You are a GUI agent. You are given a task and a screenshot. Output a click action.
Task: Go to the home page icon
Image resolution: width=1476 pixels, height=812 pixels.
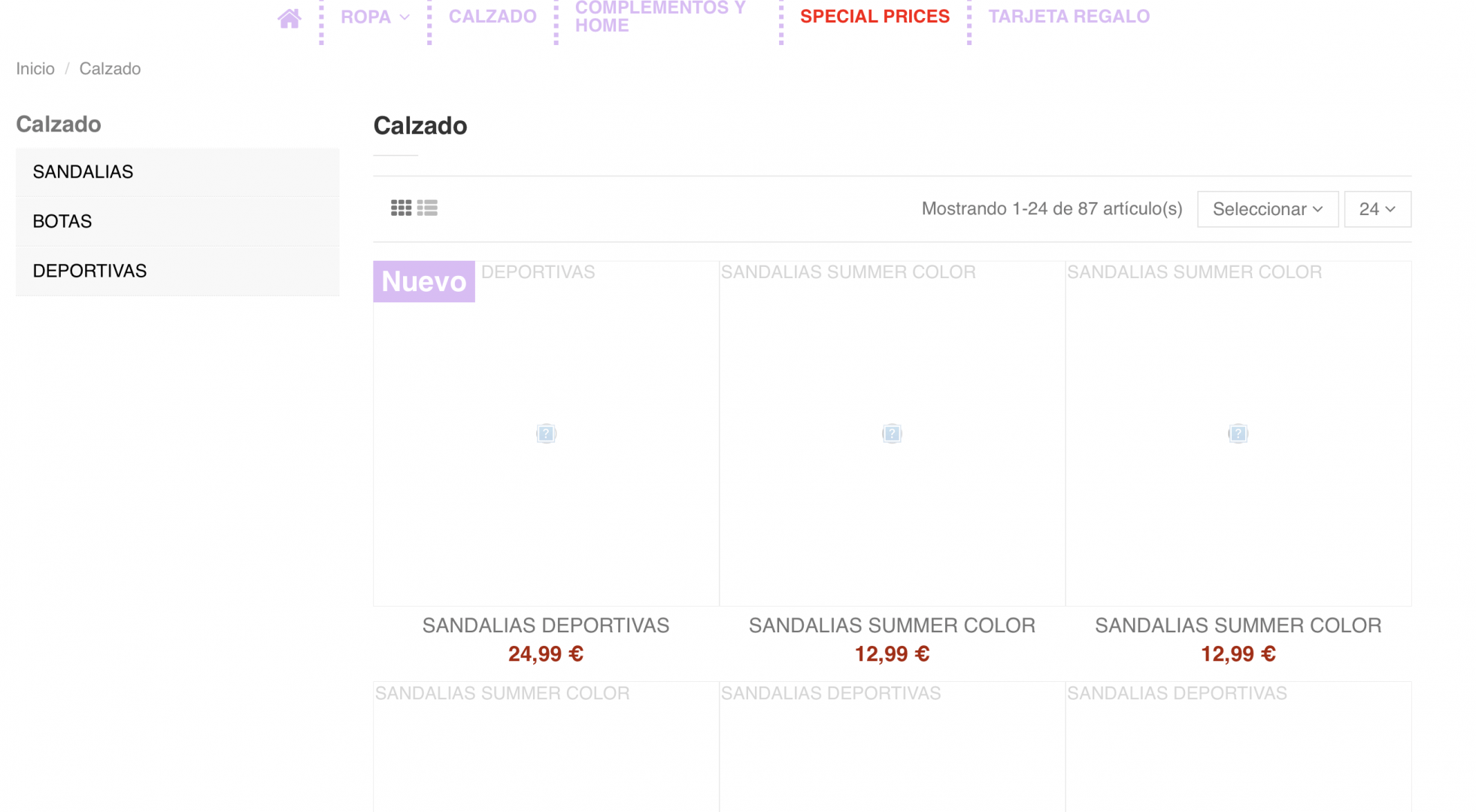[289, 18]
